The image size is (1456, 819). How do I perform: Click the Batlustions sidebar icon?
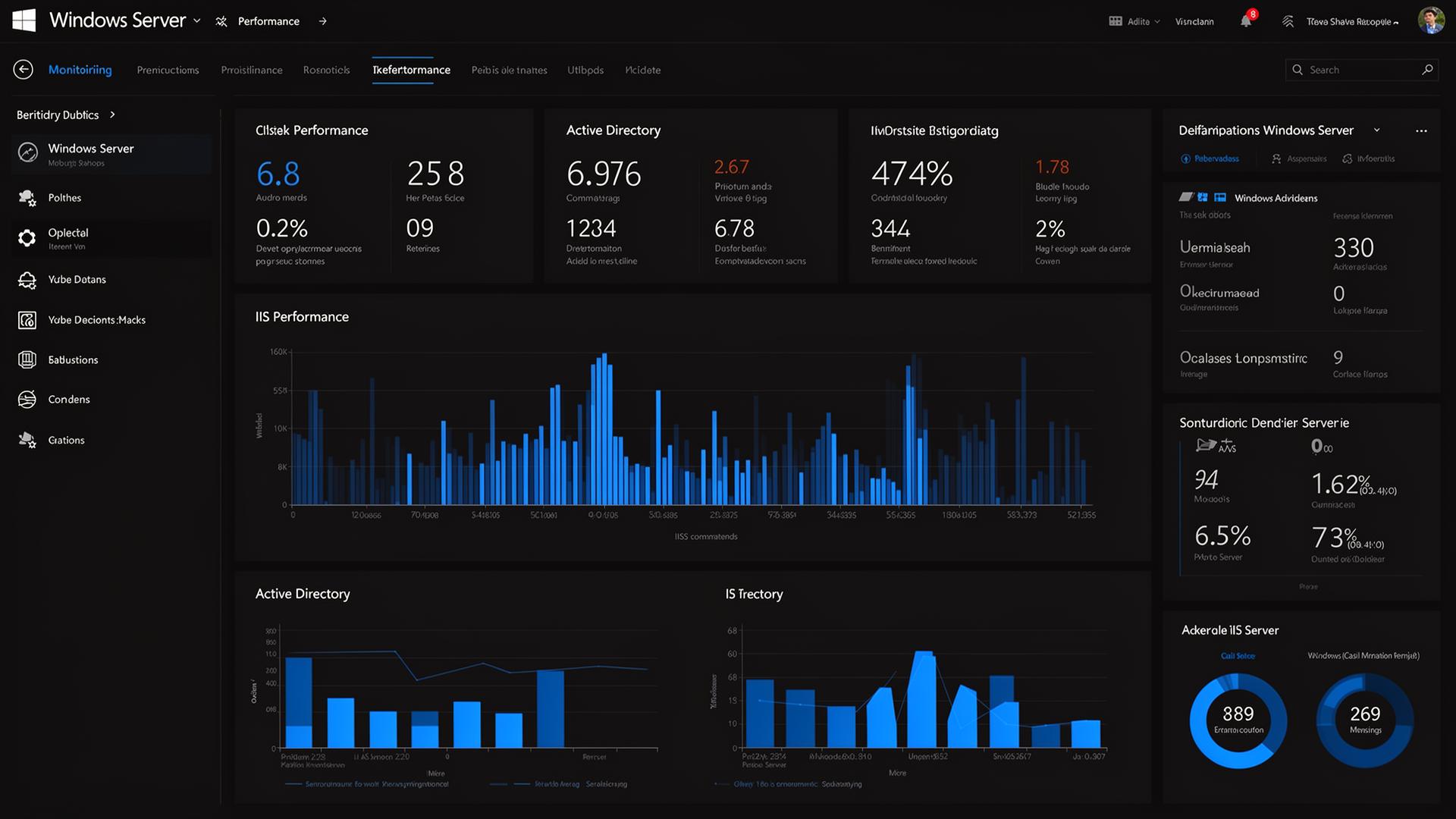coord(27,359)
